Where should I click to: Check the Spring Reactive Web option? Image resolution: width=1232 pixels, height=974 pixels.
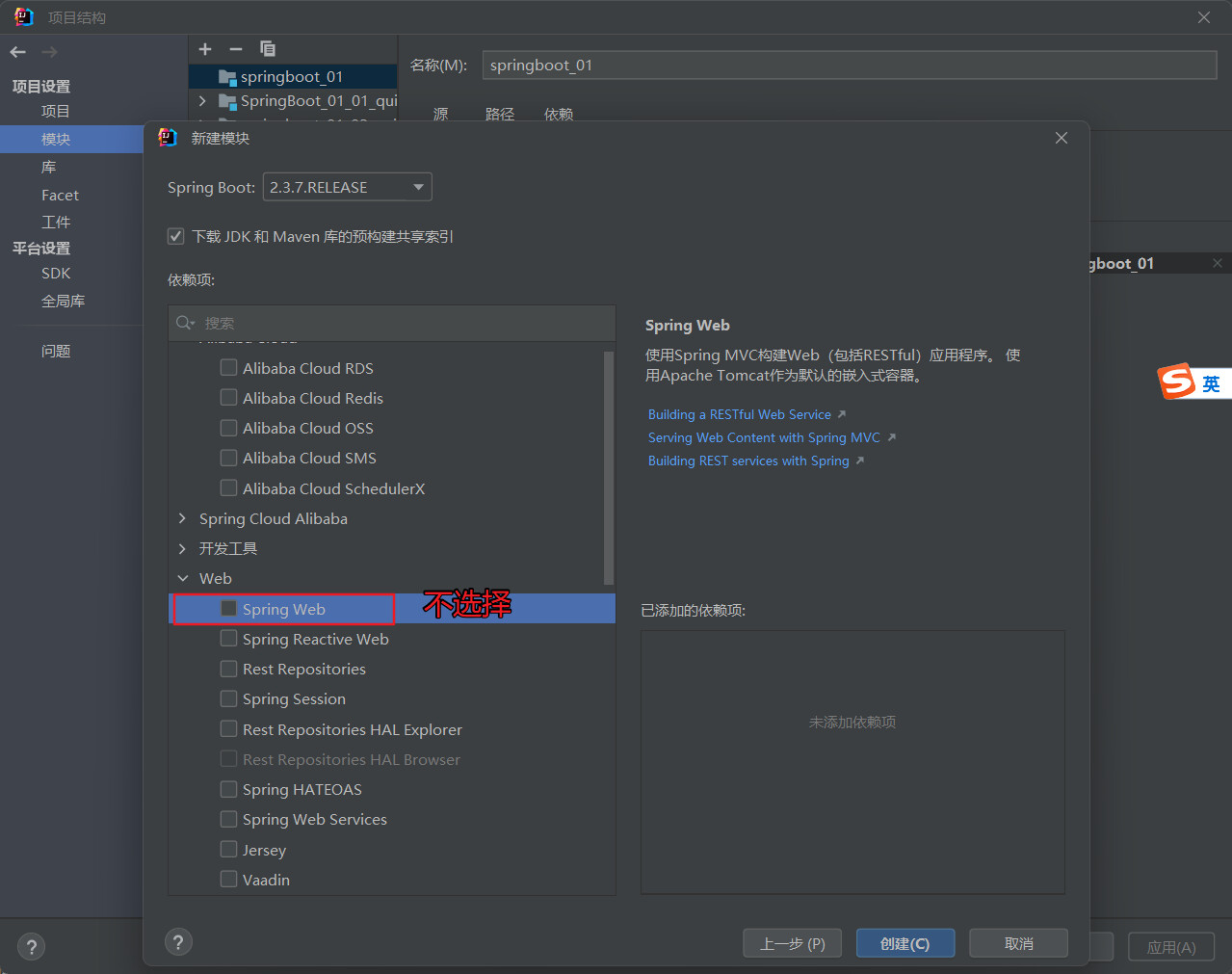click(228, 638)
